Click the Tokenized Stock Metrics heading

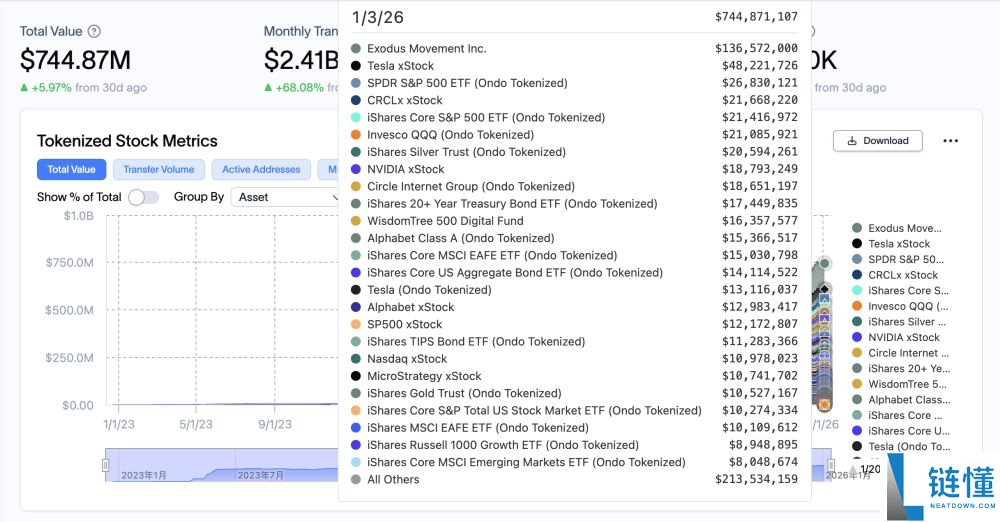click(x=127, y=141)
